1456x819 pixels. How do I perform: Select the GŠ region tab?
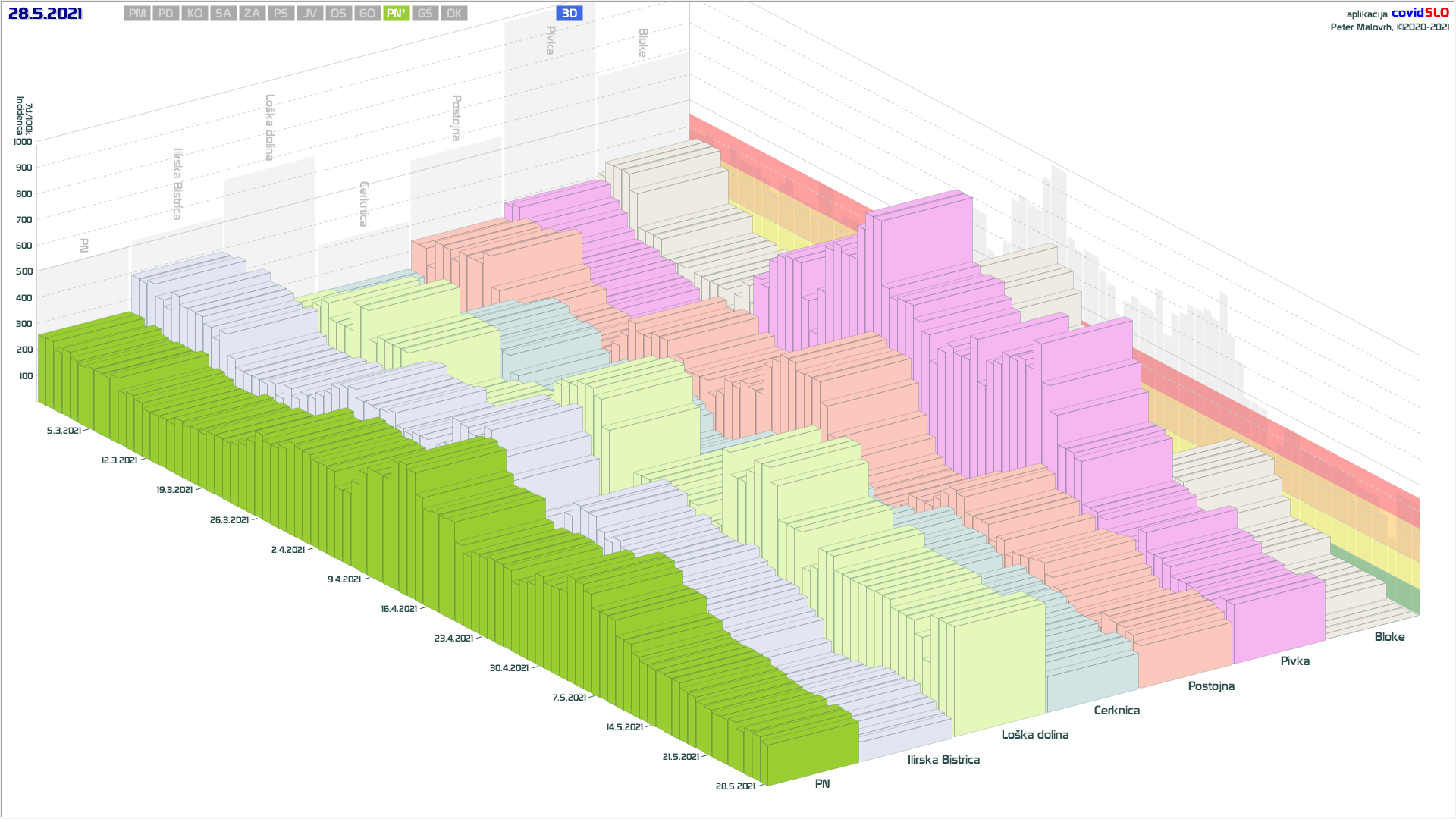(x=425, y=14)
